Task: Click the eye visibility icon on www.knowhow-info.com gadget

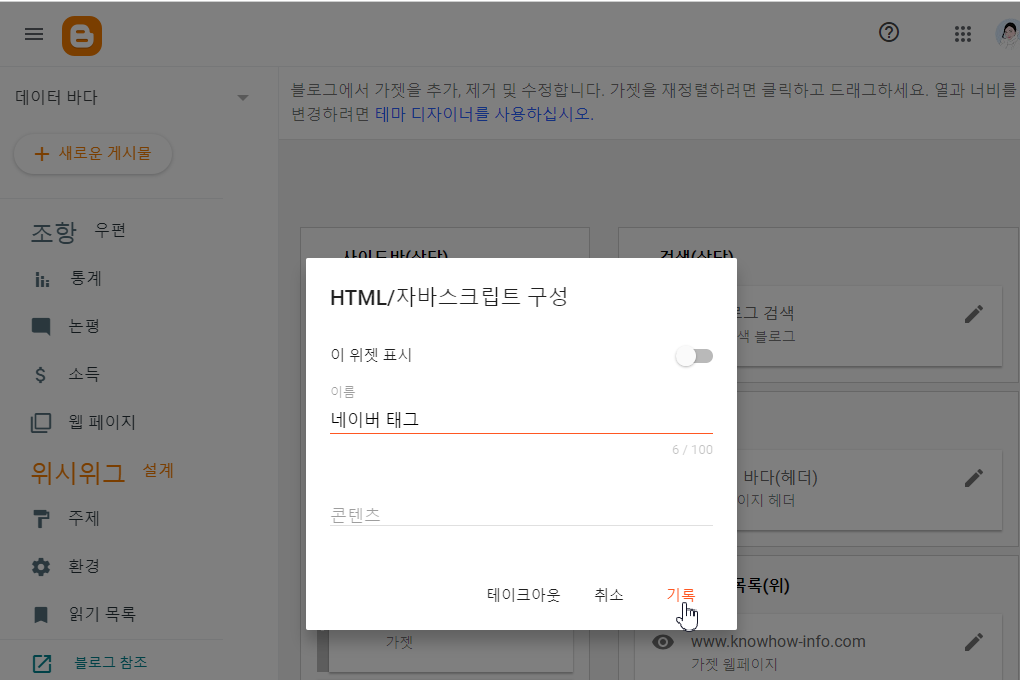Action: click(x=662, y=640)
